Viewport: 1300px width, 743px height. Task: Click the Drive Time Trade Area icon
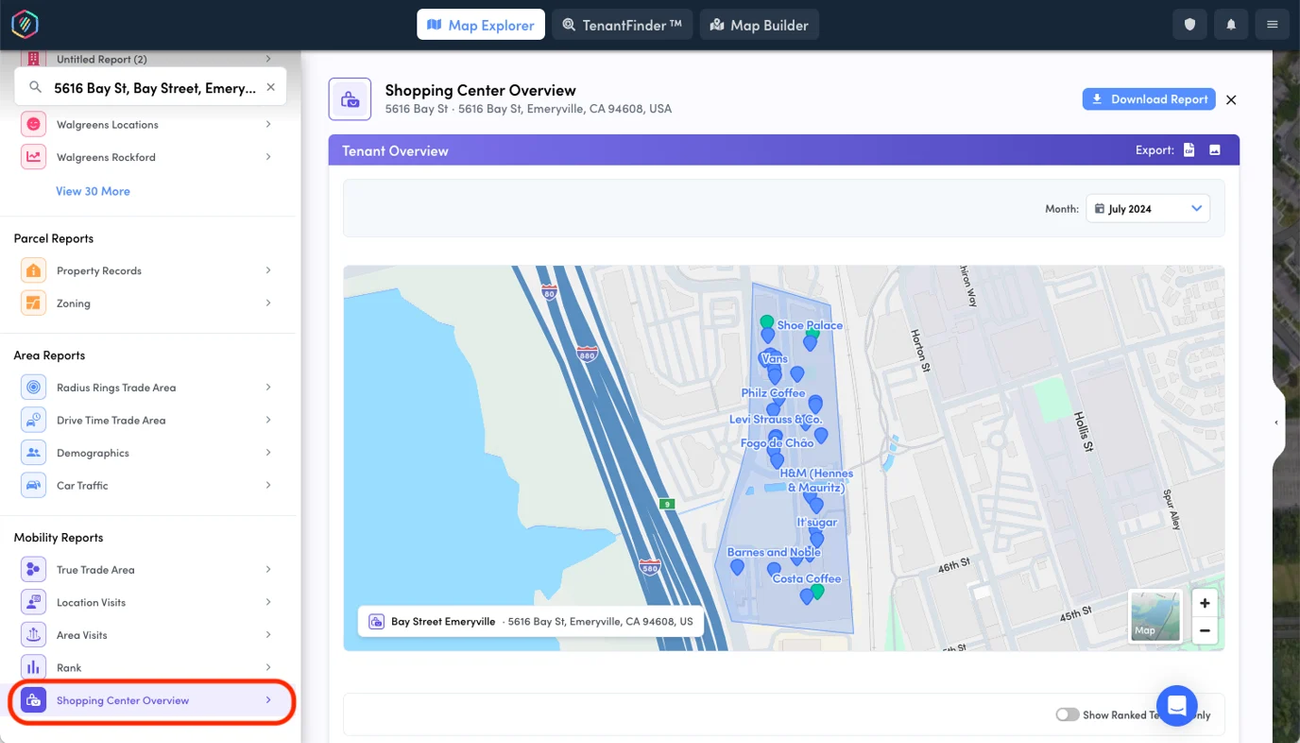34,420
